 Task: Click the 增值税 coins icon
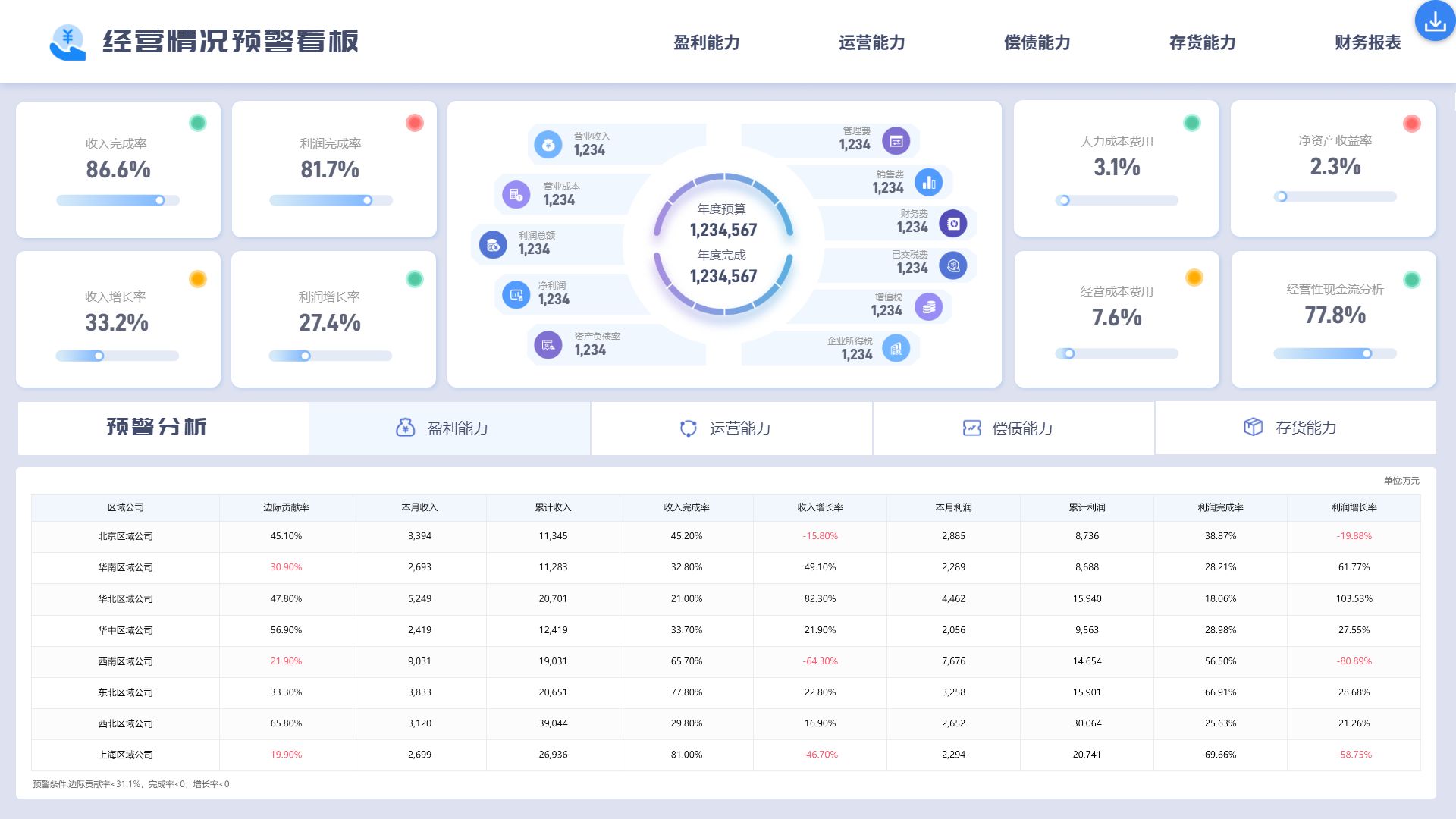point(928,306)
